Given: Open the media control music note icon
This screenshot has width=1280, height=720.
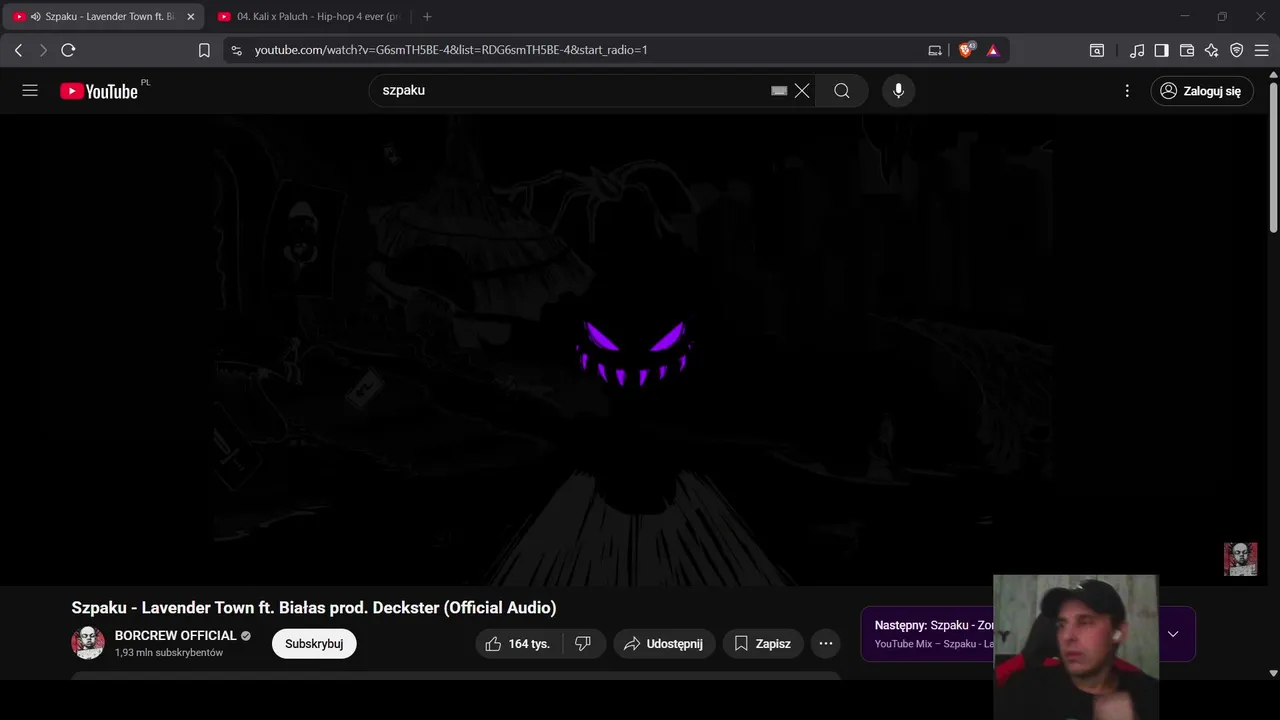Looking at the screenshot, I should [x=1137, y=50].
